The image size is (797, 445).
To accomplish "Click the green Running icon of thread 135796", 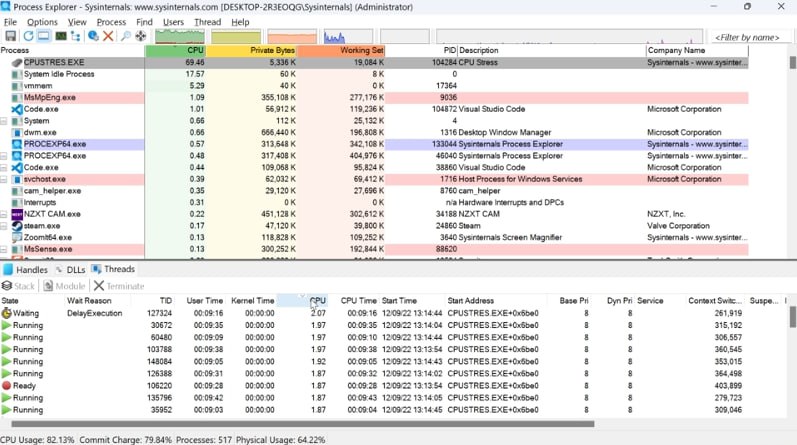I will click(x=7, y=398).
